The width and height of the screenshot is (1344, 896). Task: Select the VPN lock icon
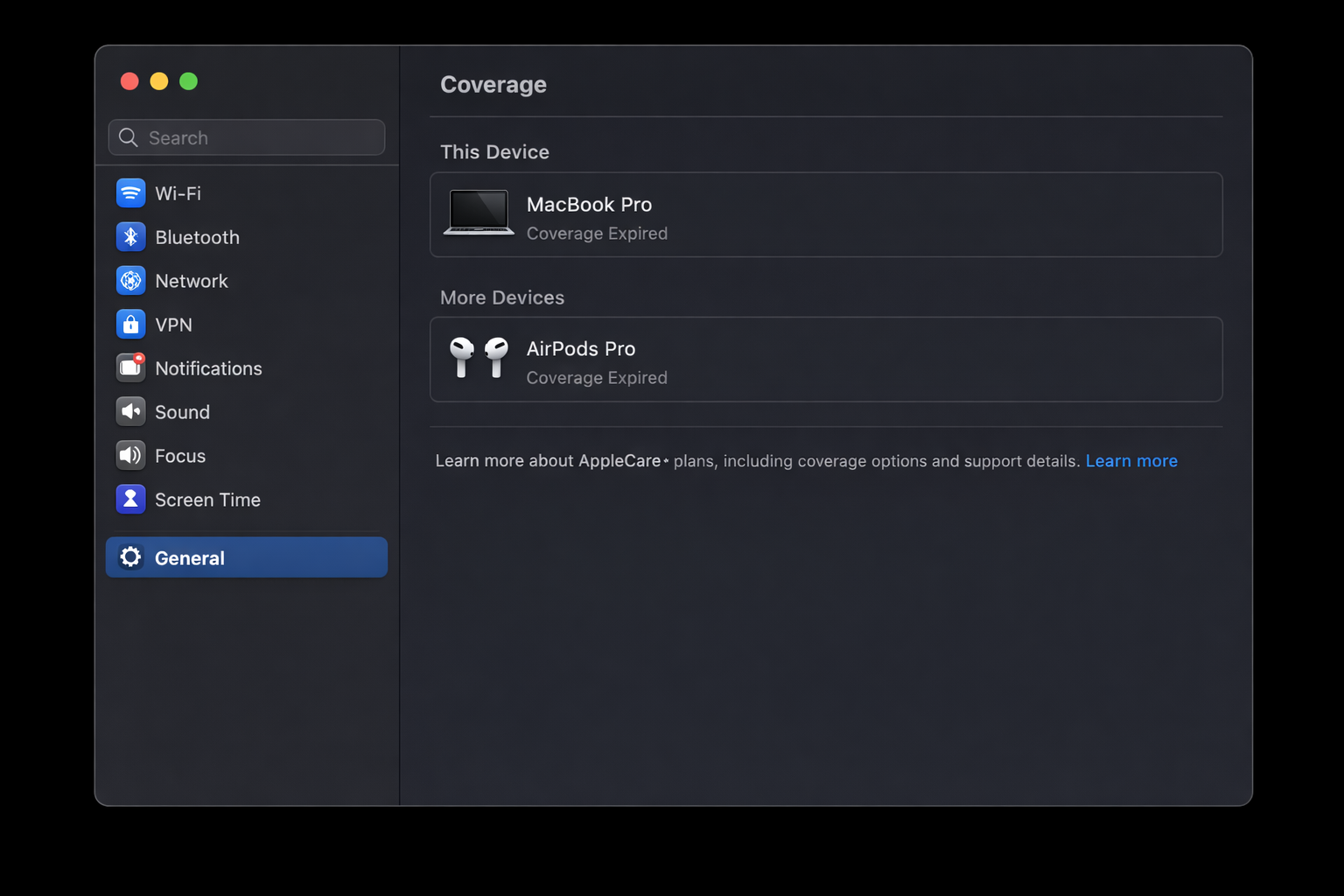[x=130, y=324]
